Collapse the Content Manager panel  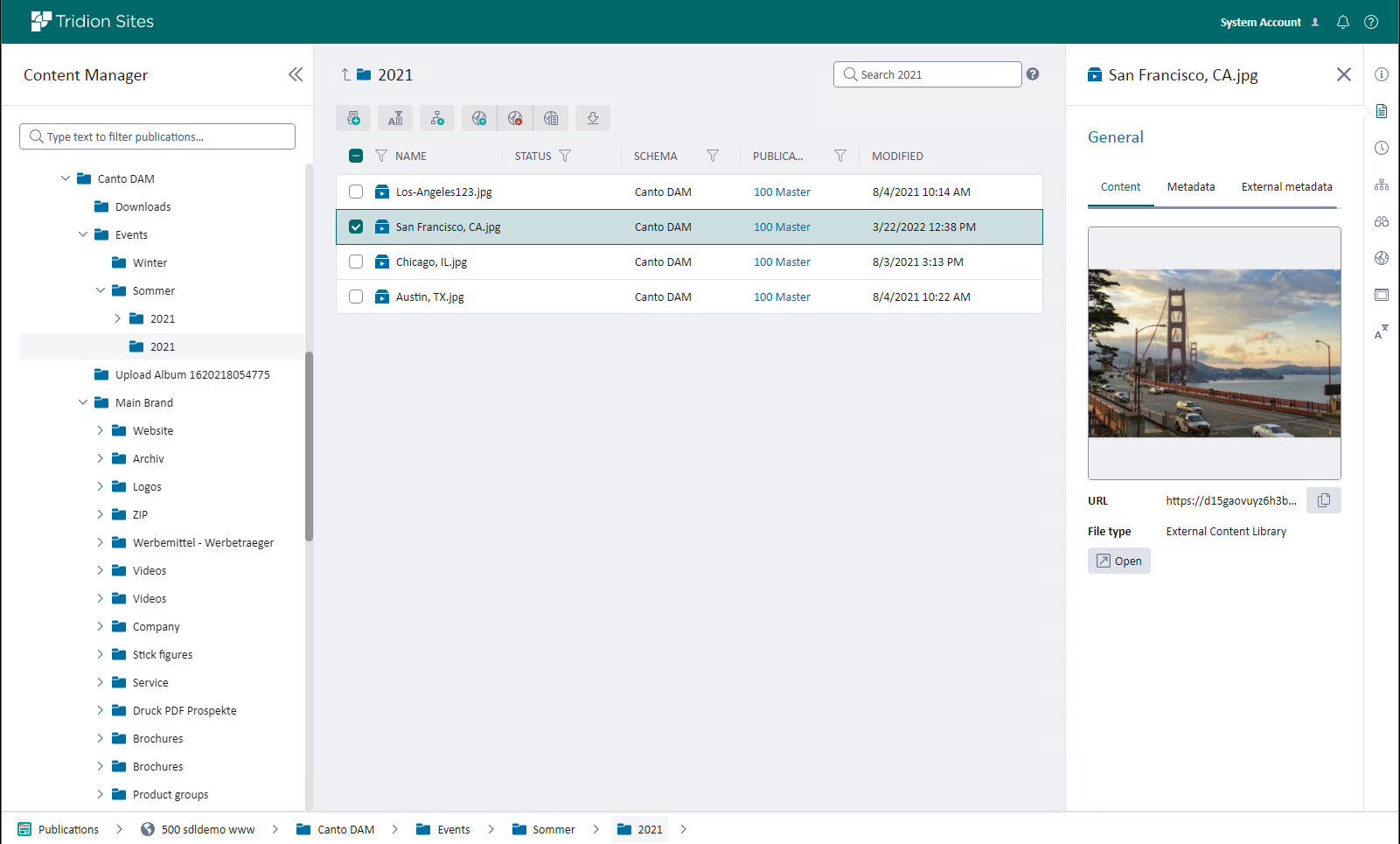click(296, 74)
